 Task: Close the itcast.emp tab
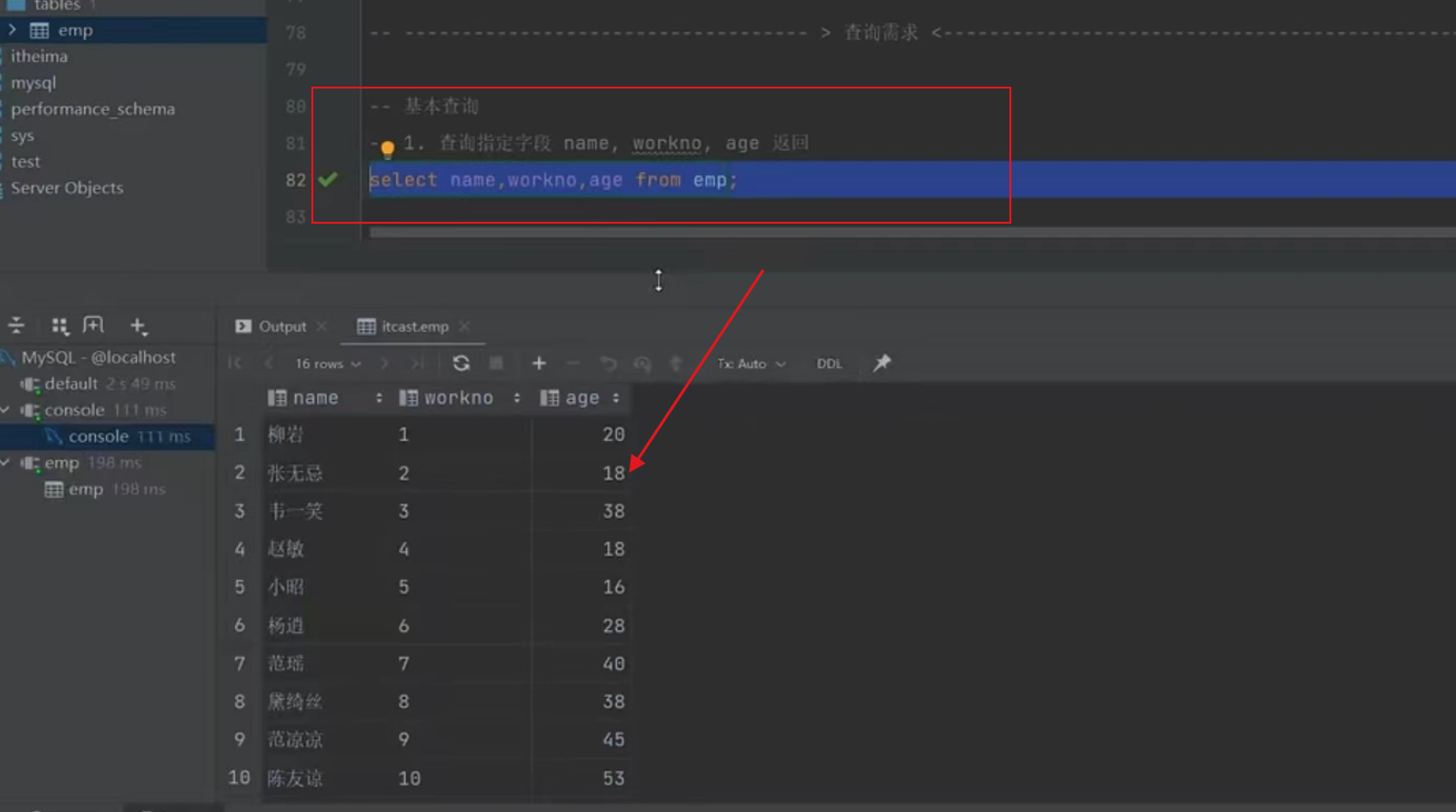tap(464, 327)
